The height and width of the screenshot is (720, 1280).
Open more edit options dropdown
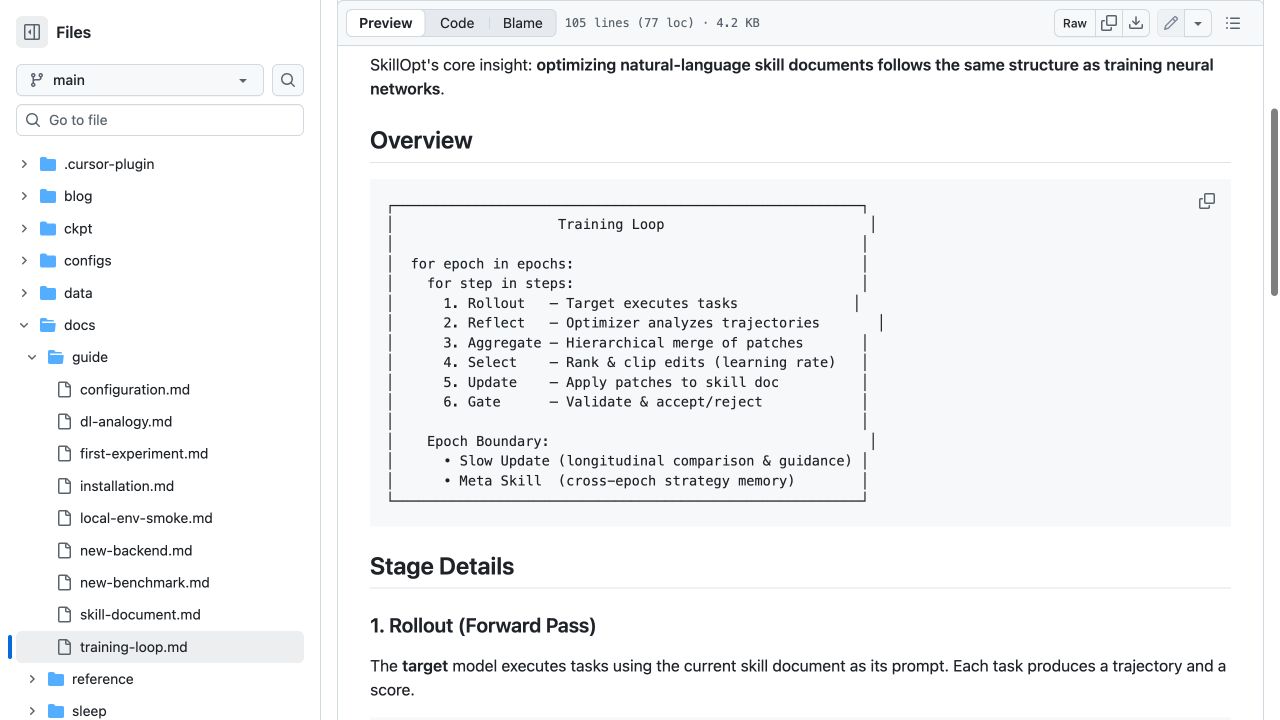[1198, 23]
